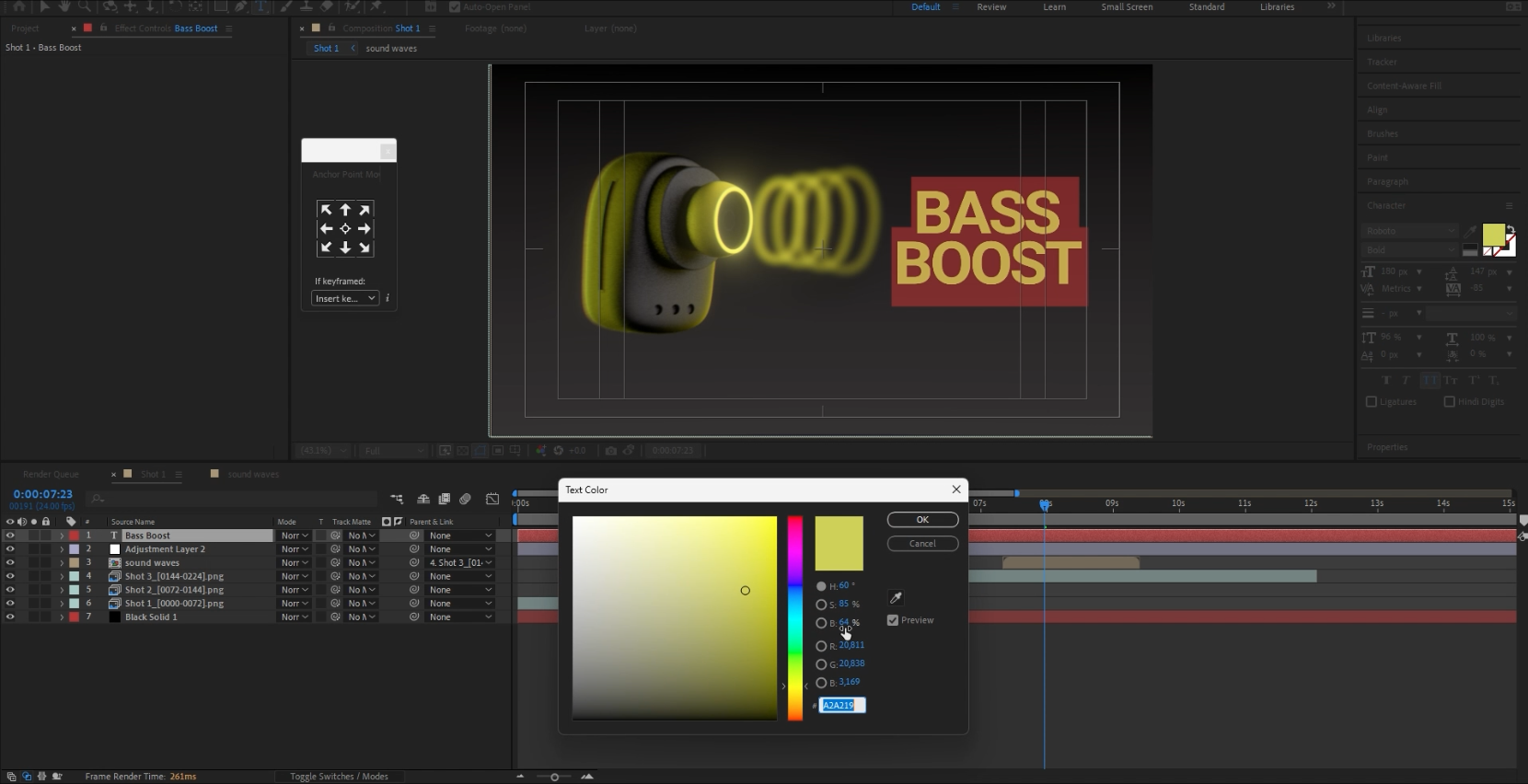Screen dimensions: 1528x784
Task: Open the Roboto font family dropdown
Action: [x=1410, y=230]
